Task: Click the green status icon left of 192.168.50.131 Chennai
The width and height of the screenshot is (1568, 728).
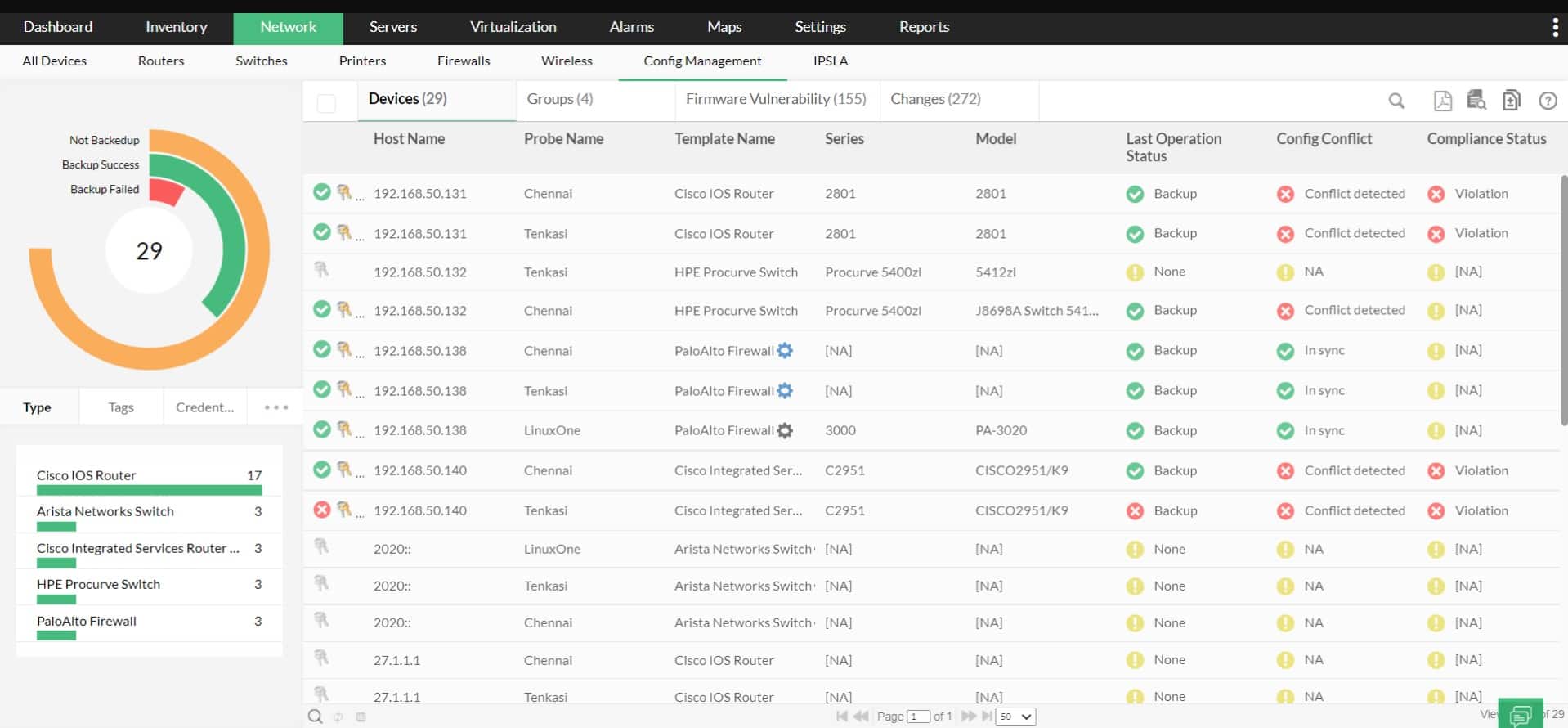Action: pos(322,192)
